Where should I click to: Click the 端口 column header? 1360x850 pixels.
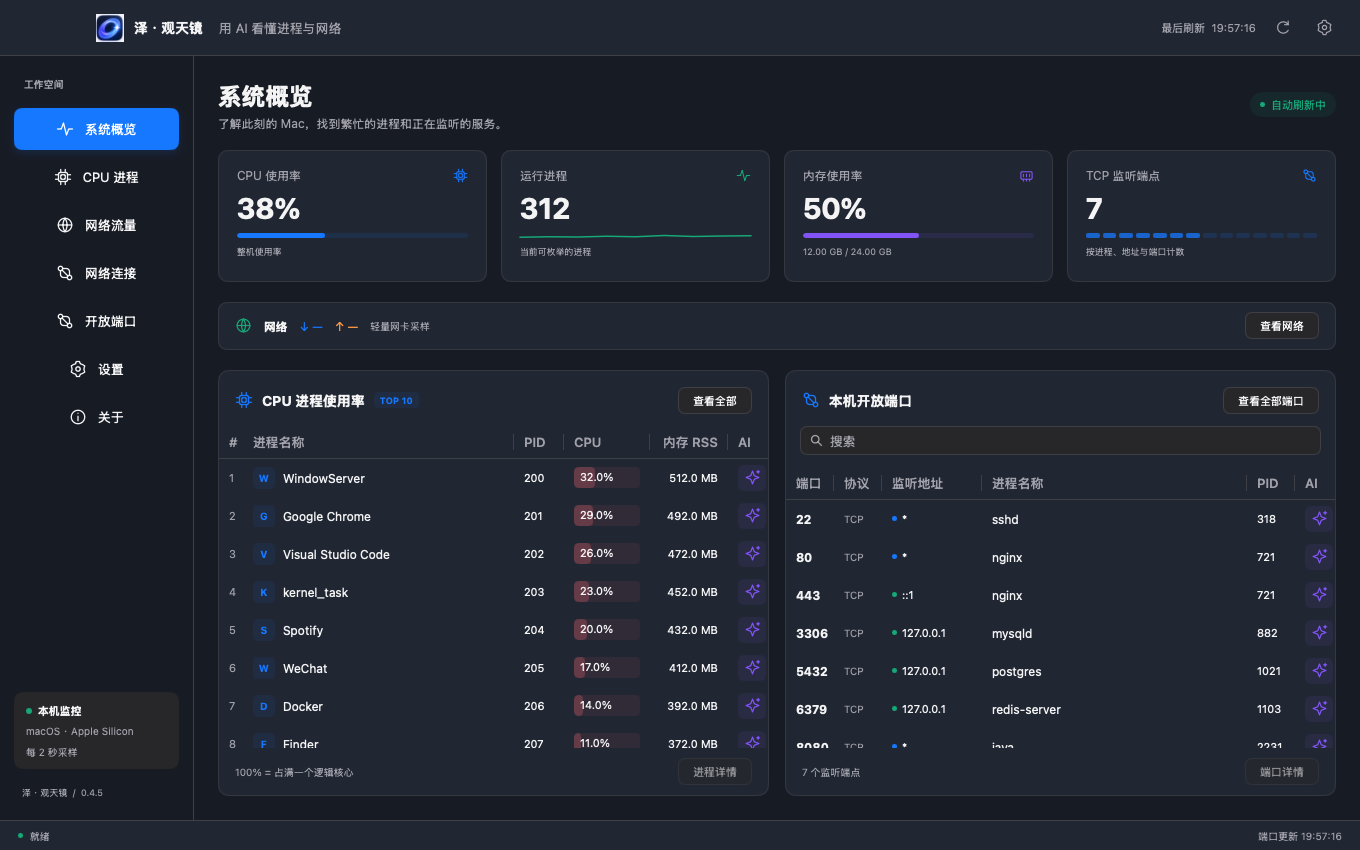(x=808, y=483)
